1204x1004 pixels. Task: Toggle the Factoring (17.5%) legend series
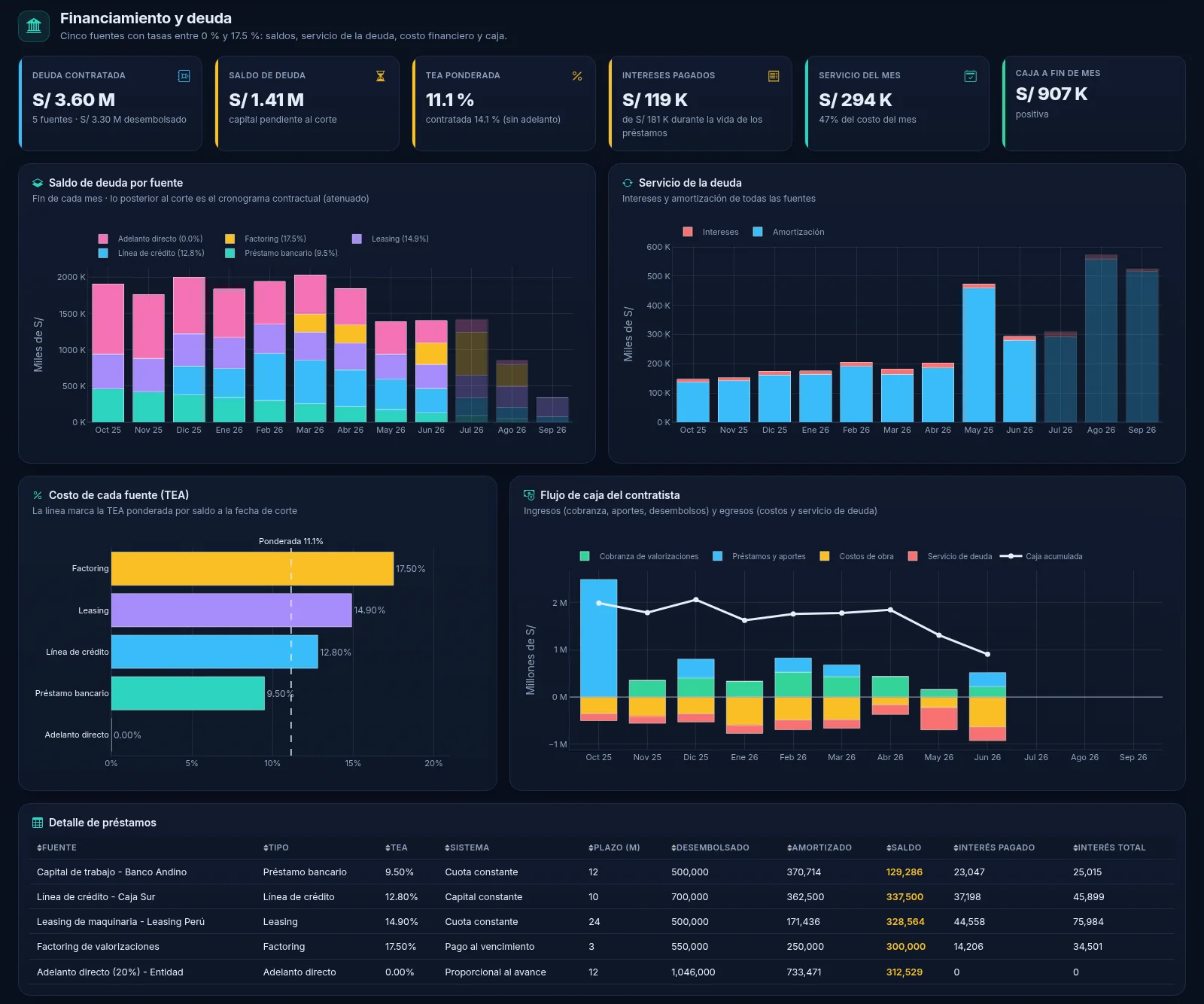pyautogui.click(x=266, y=239)
